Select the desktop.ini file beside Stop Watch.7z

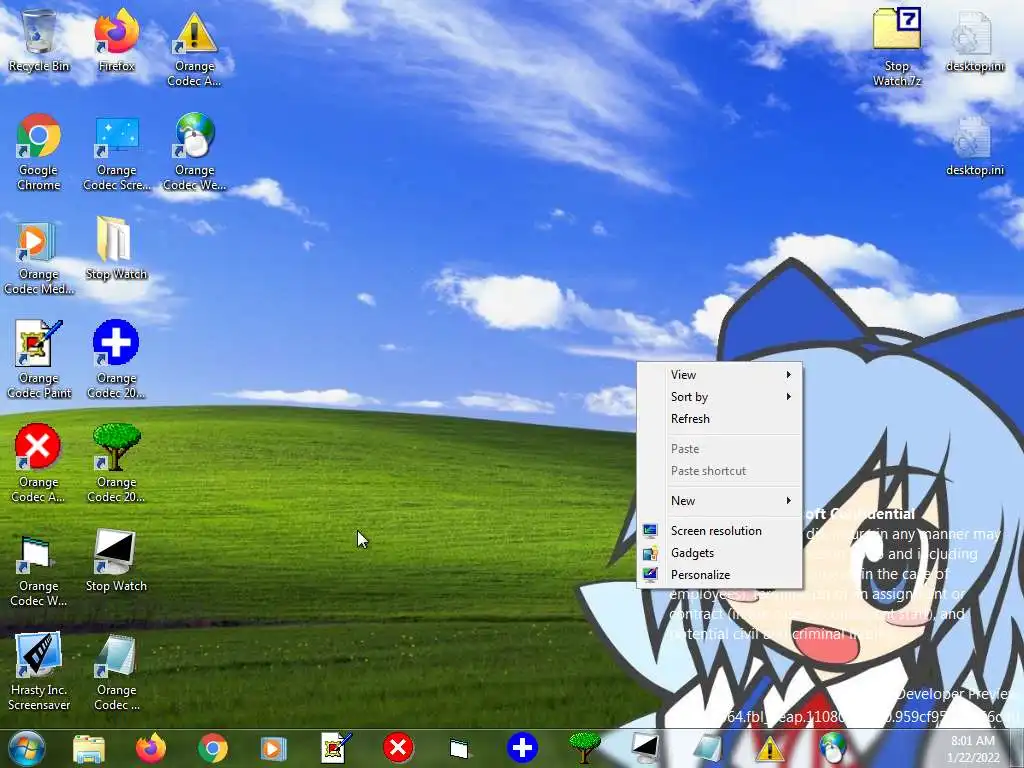[x=974, y=40]
